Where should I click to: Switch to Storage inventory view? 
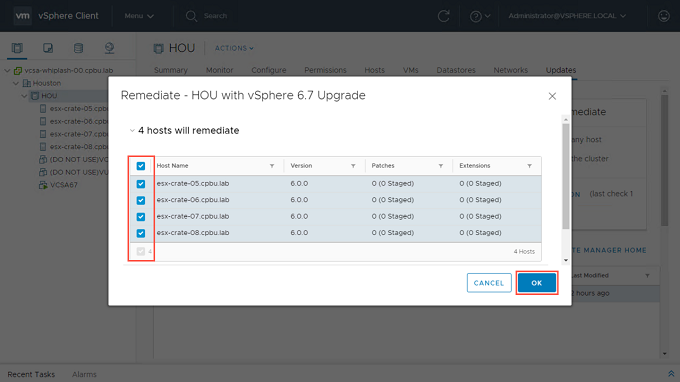[78, 48]
